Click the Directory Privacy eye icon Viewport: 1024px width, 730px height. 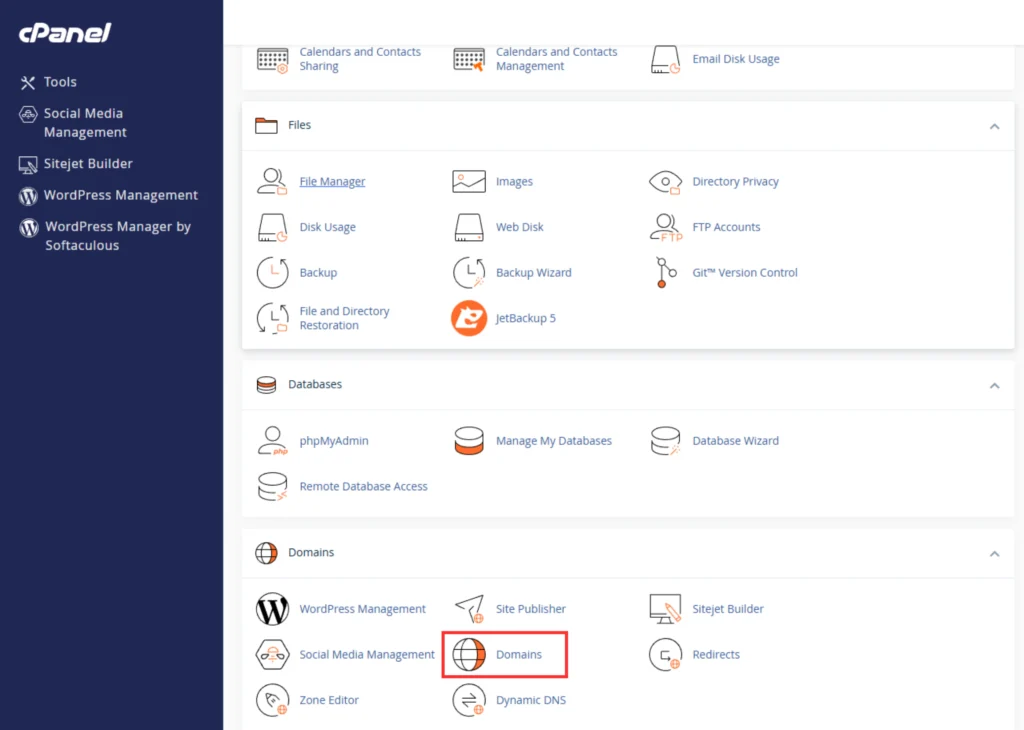(665, 182)
